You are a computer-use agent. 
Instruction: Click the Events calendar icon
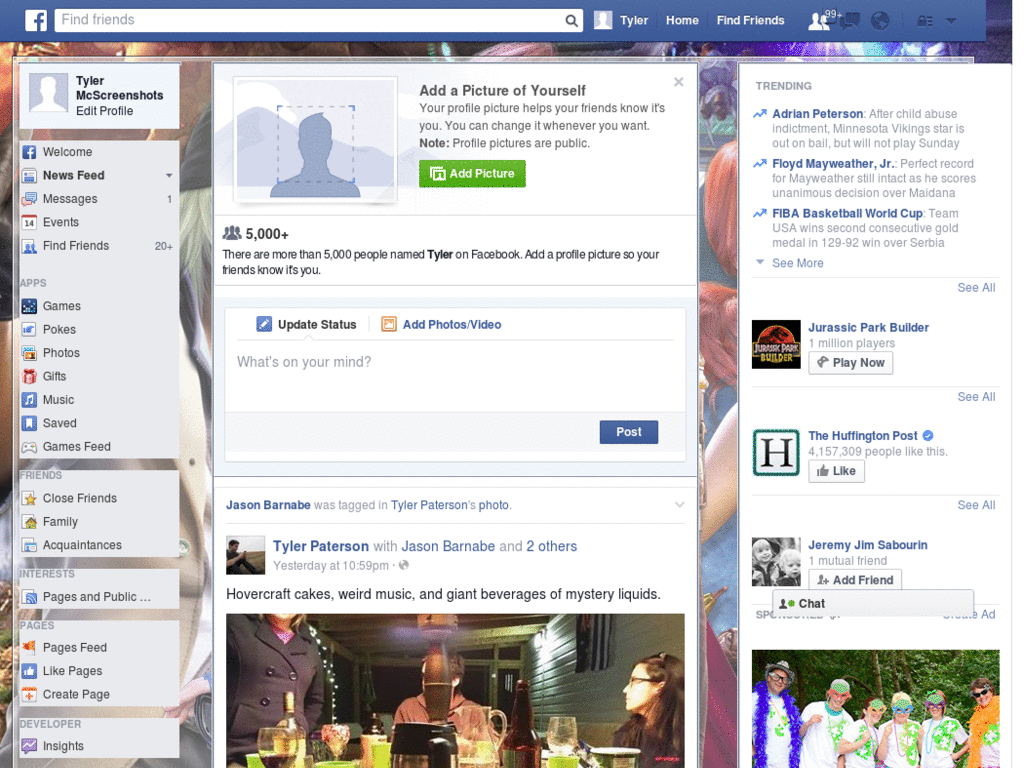pos(29,223)
